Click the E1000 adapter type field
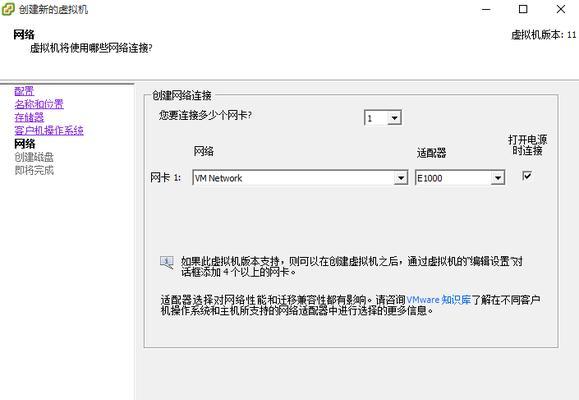Viewport: 579px width, 400px height. pyautogui.click(x=460, y=178)
